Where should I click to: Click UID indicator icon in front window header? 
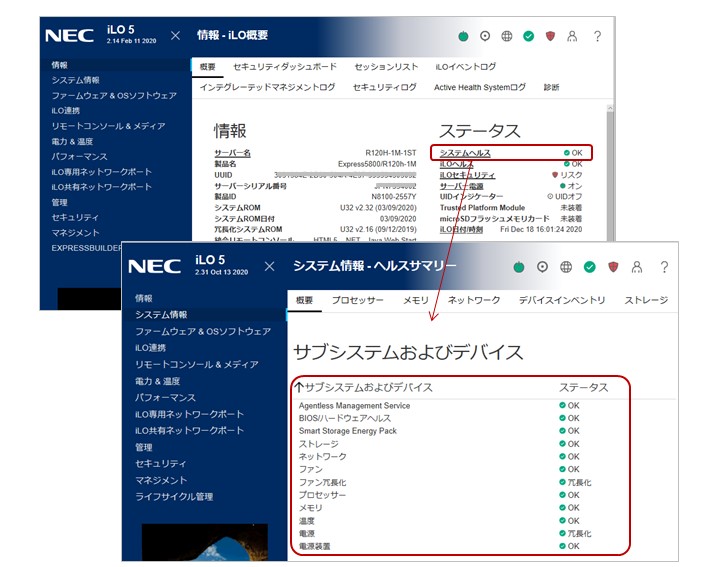(542, 267)
